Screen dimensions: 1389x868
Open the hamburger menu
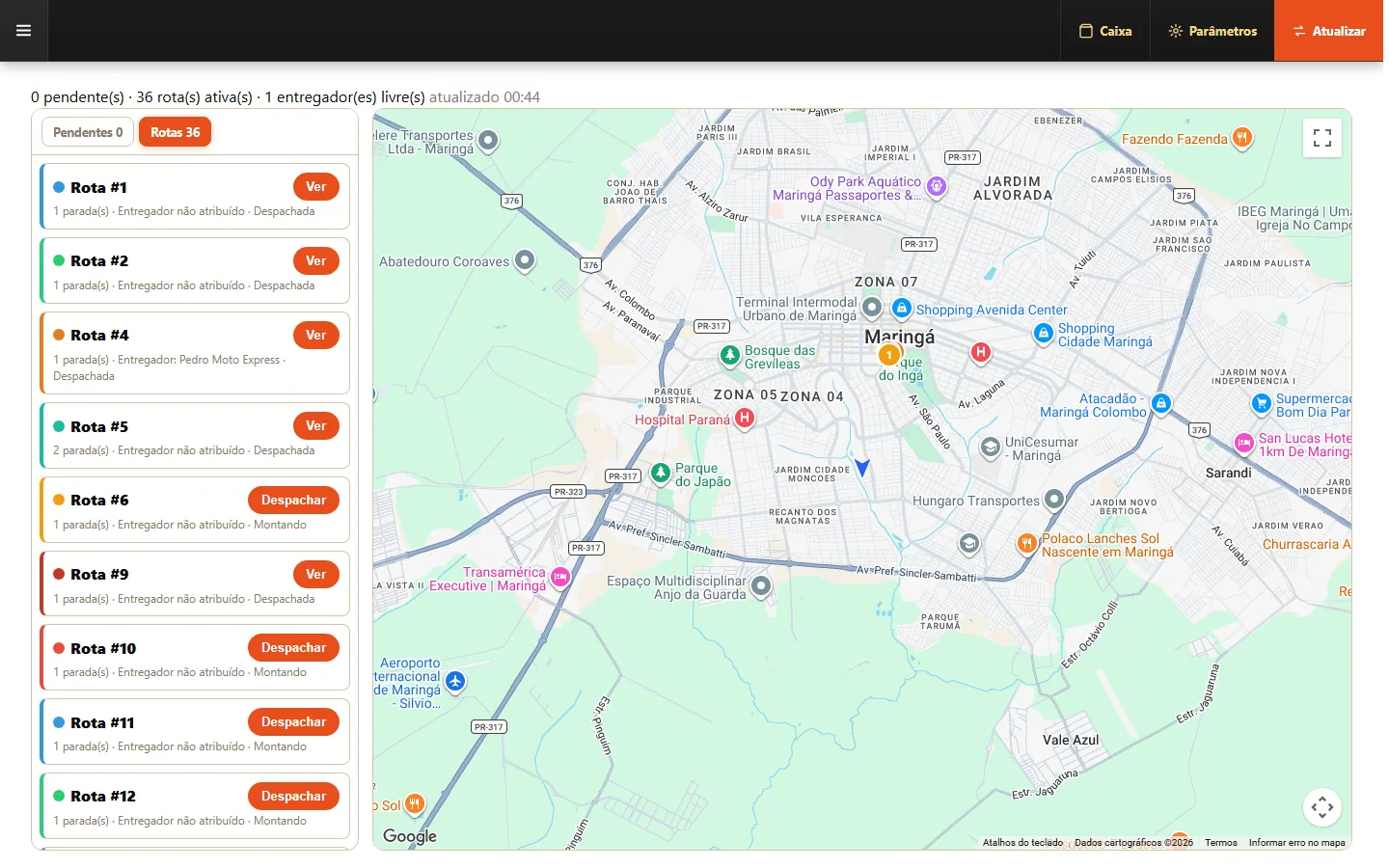(23, 31)
